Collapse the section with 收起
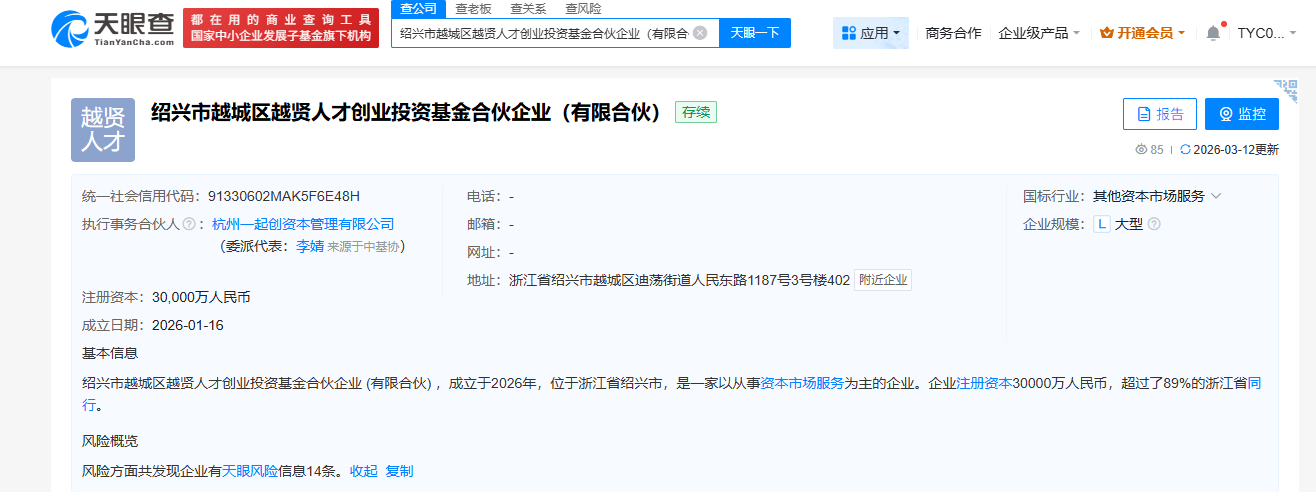Screen dimensions: 1316x492 click(x=364, y=471)
